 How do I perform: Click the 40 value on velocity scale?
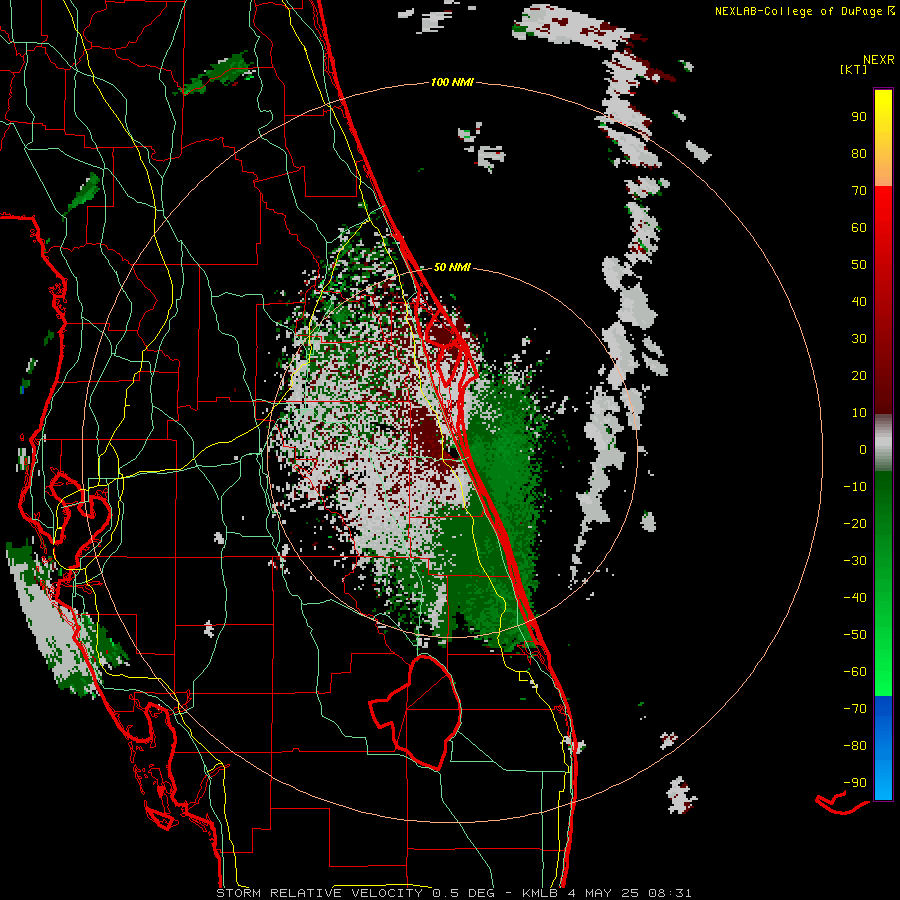coord(859,301)
